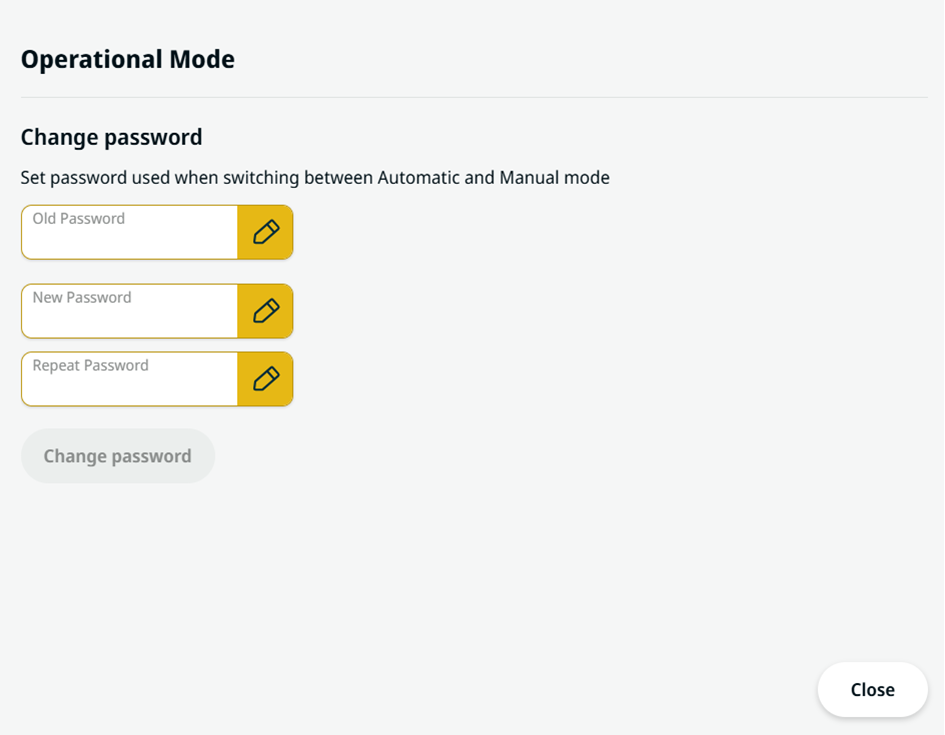This screenshot has height=735, width=945.
Task: Focus the Repeat Password input field
Action: coord(130,379)
